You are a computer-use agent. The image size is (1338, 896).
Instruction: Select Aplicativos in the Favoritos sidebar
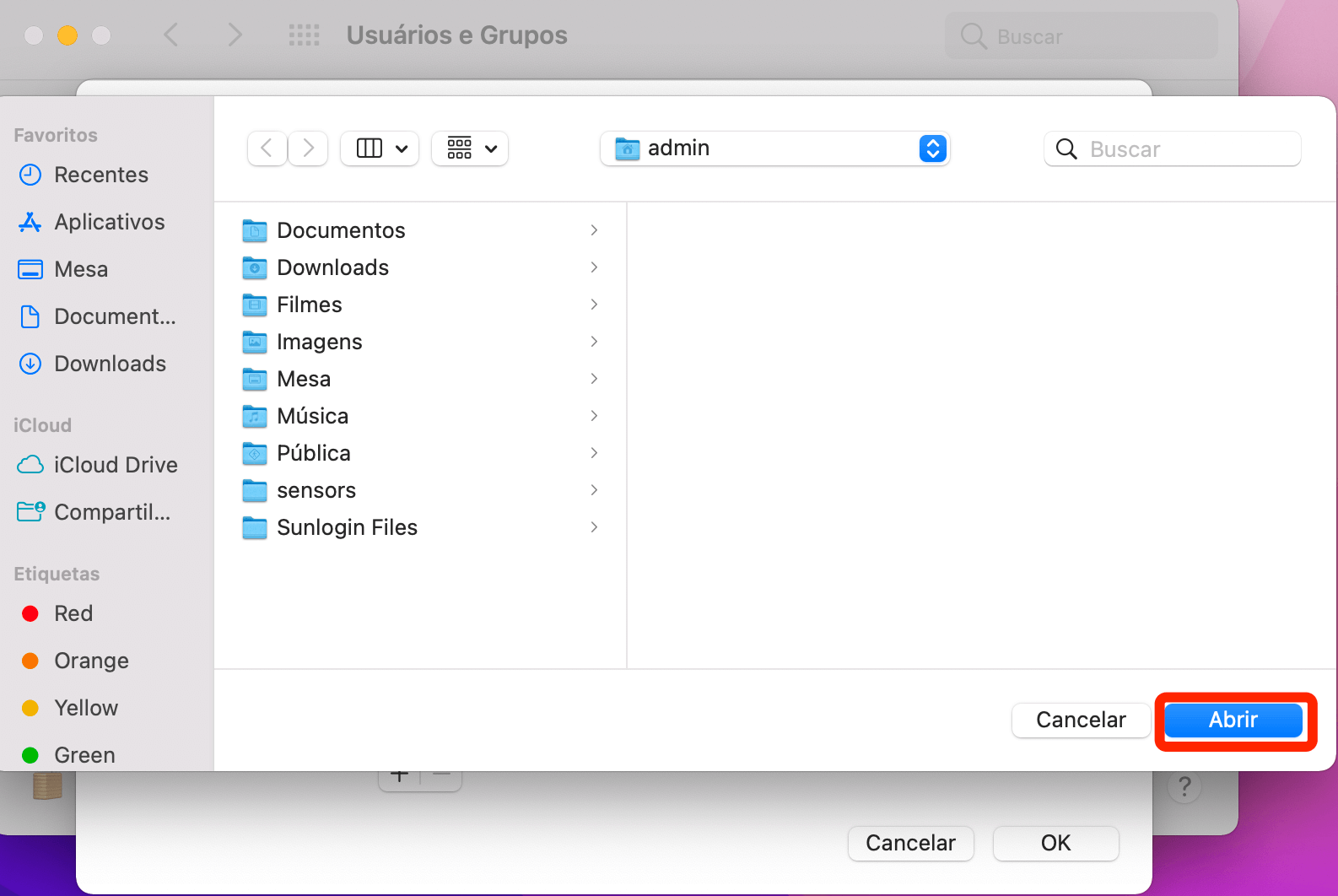(109, 222)
